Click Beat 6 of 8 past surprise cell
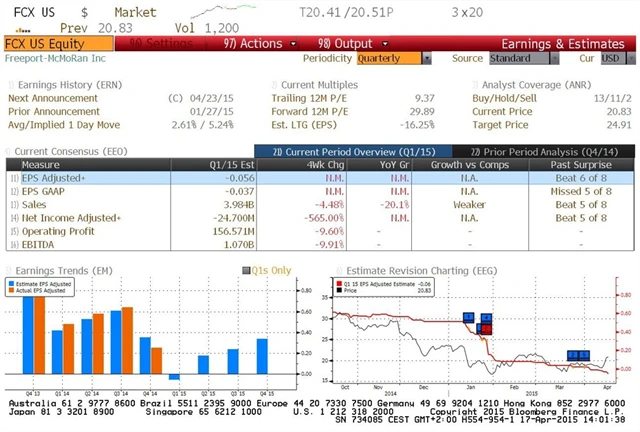640x432 pixels. (x=581, y=178)
